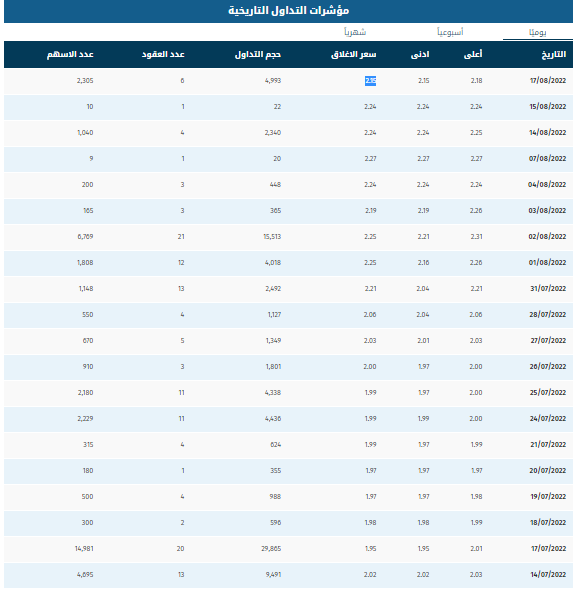The image size is (573, 595).
Task: Click the 14,981 shares count value
Action: [x=84, y=549]
